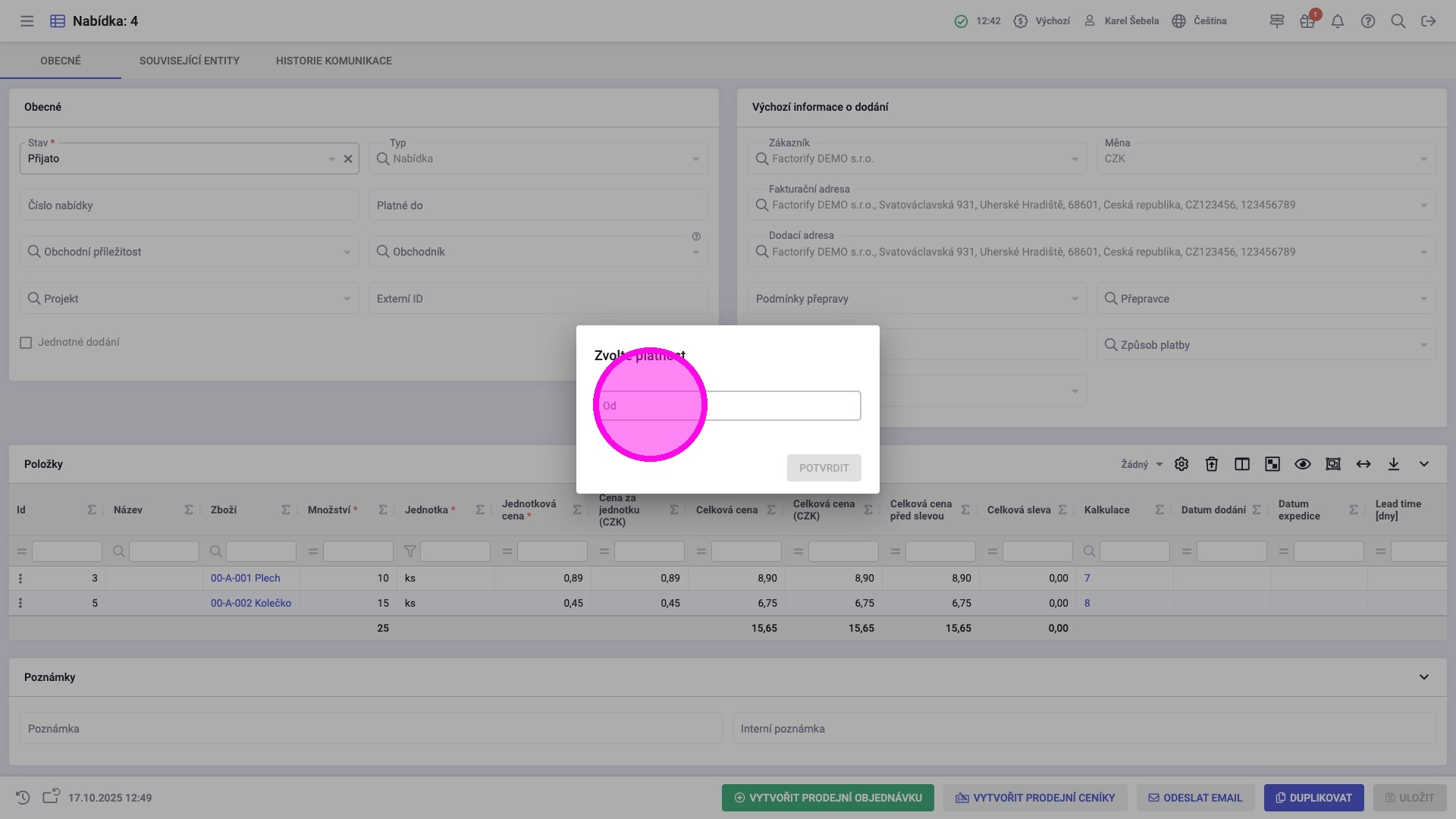Click the search magnifier in header
Screen dimensions: 1456x819
1398,21
